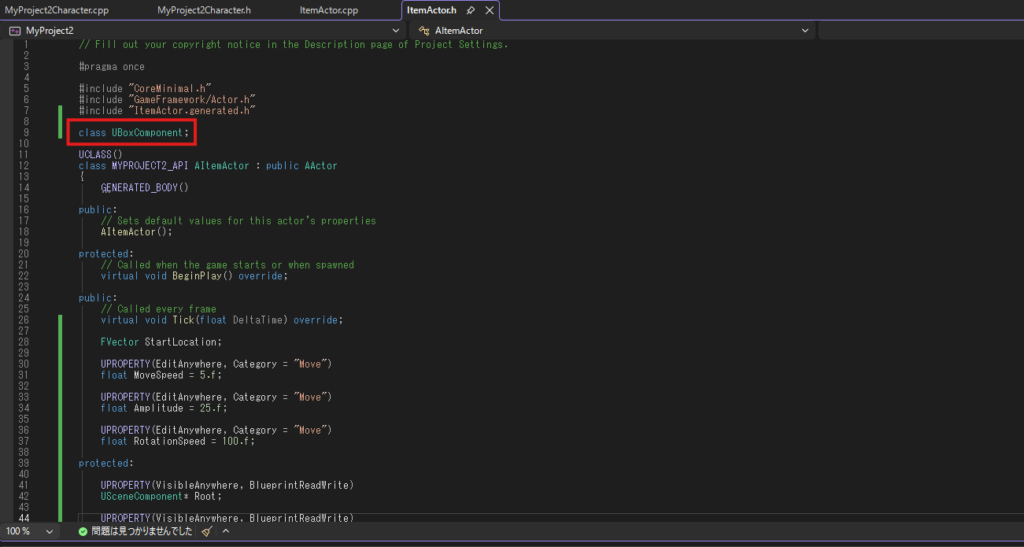The width and height of the screenshot is (1024, 547).
Task: Expand the caret arrow next to the broom
Action: 225,532
